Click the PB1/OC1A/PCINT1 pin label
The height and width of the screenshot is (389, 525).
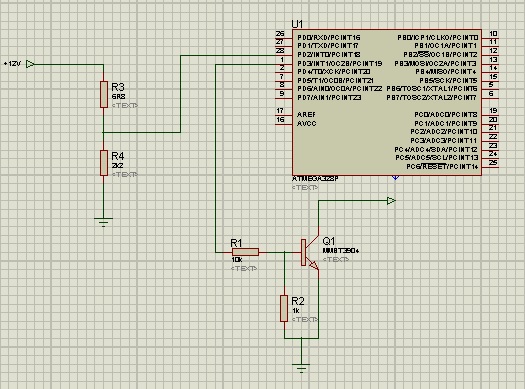tap(446, 46)
